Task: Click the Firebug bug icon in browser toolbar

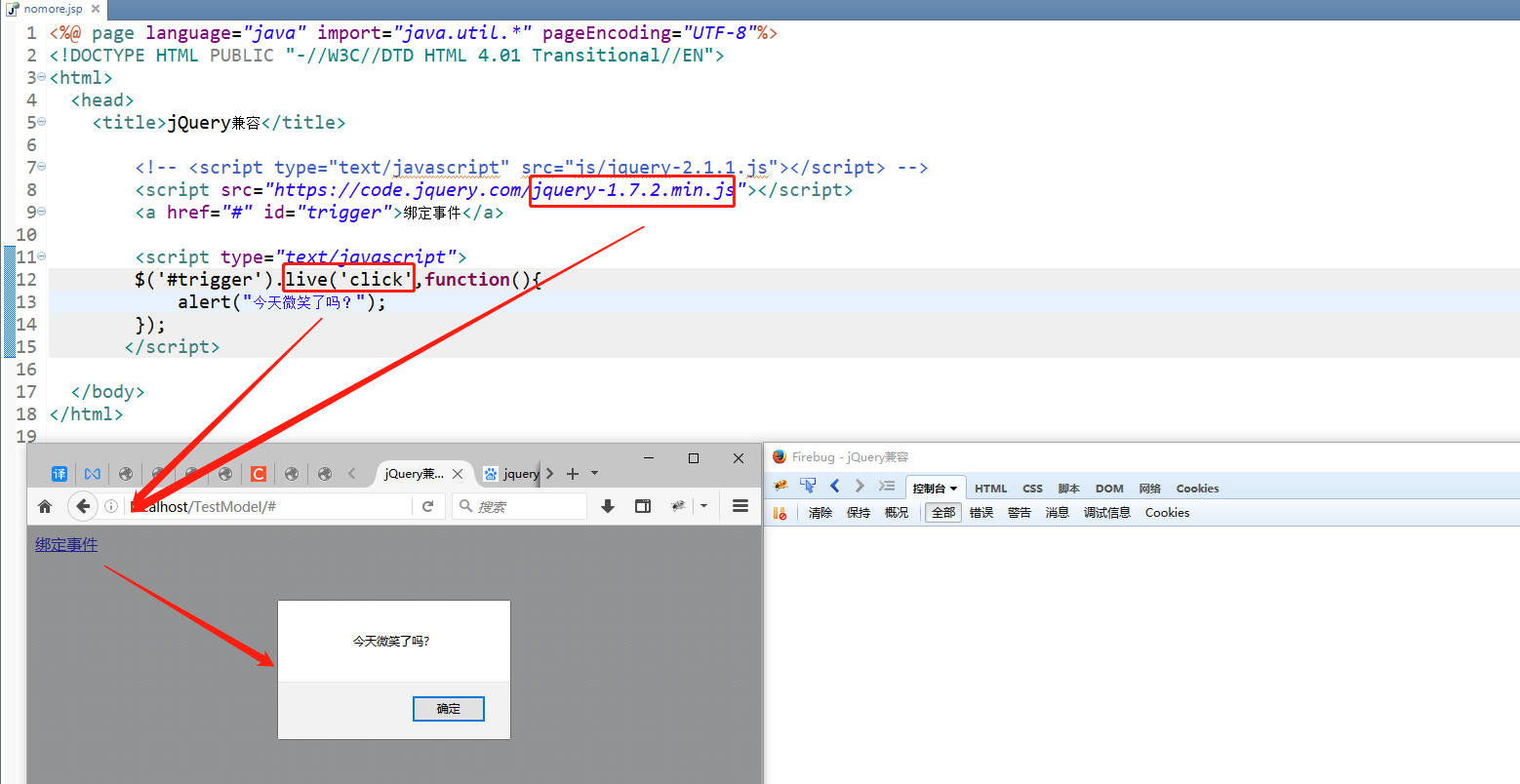Action: tap(678, 506)
